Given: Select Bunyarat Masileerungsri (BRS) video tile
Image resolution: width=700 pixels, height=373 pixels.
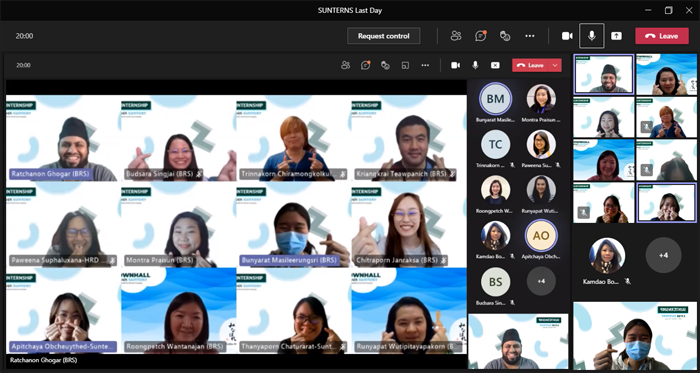Looking at the screenshot, I should click(x=294, y=224).
